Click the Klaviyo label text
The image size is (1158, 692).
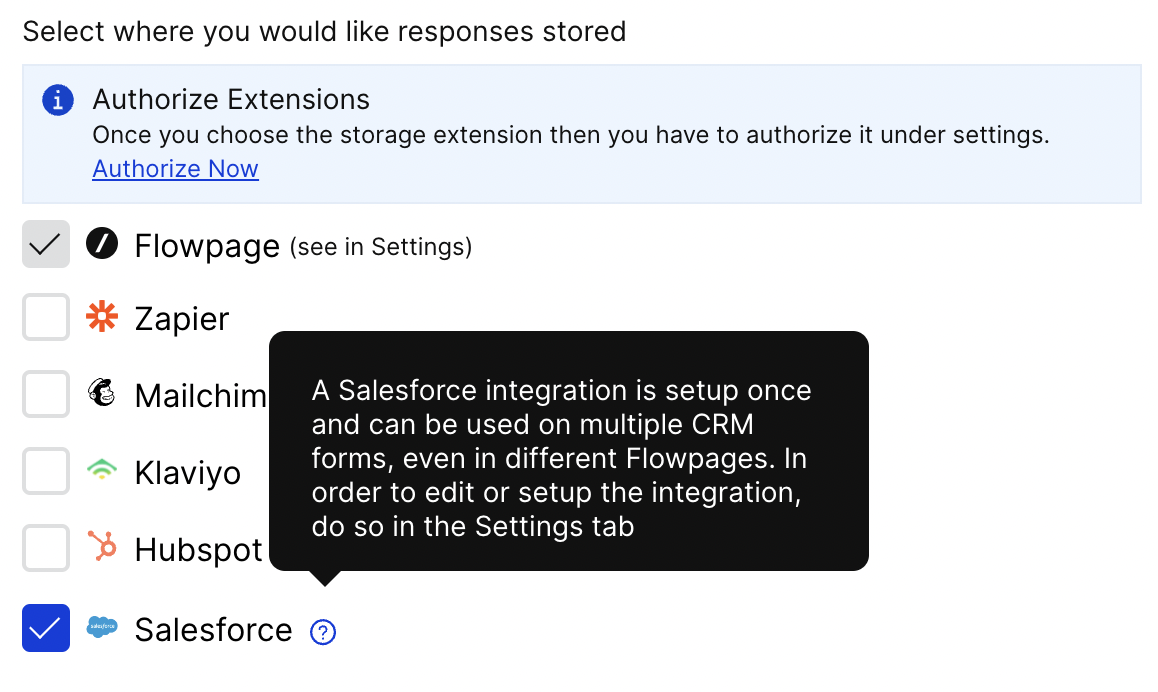point(188,473)
